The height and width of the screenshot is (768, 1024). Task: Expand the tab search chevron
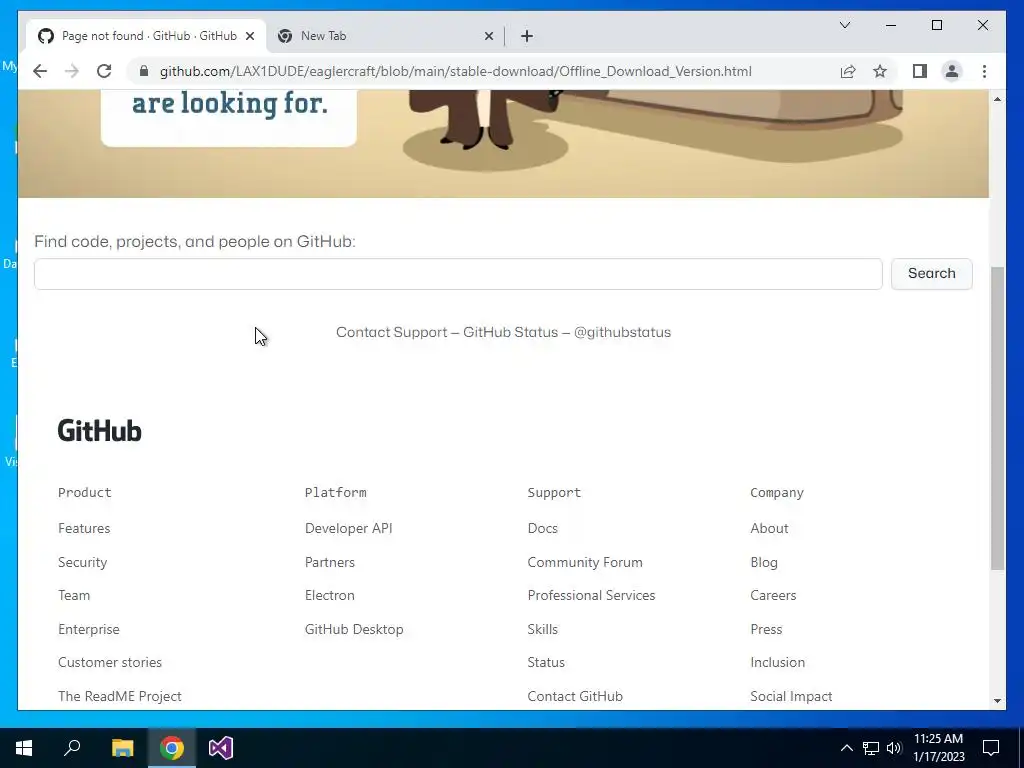[x=844, y=25]
